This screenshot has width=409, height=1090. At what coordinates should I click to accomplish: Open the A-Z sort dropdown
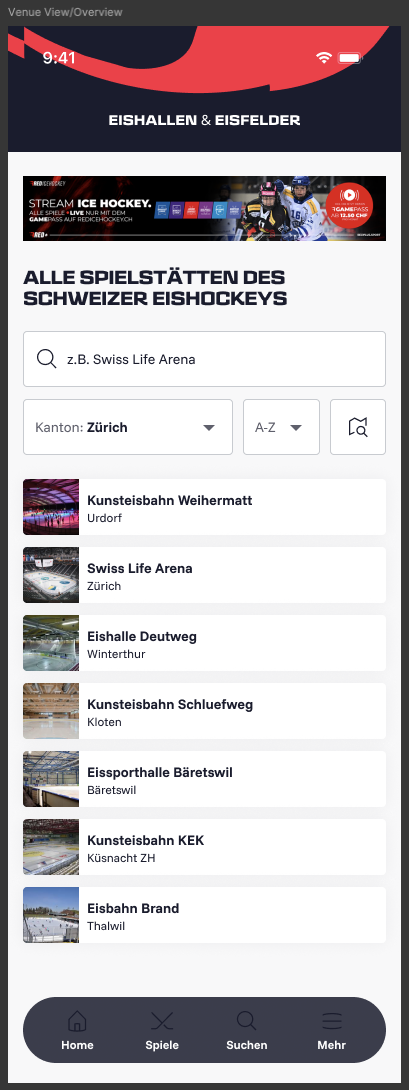coord(281,427)
